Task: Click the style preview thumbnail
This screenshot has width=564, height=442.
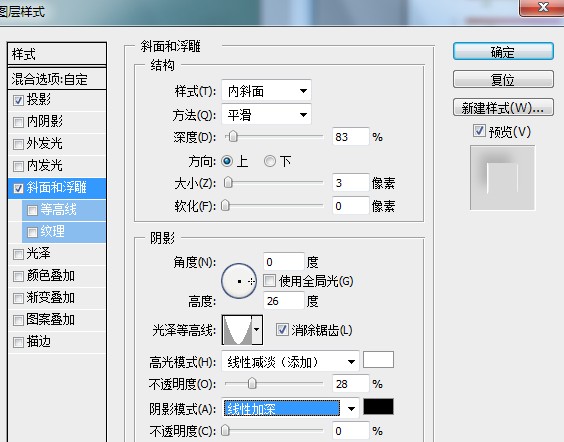Action: tap(502, 178)
